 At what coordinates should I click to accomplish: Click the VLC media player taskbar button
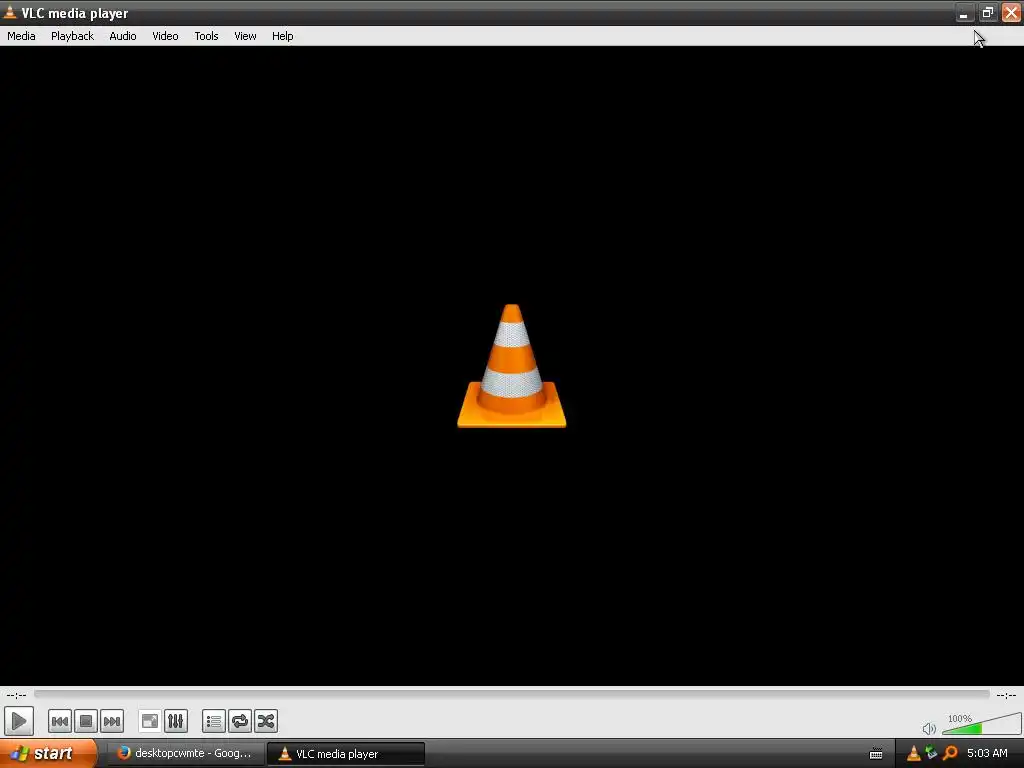tap(346, 754)
